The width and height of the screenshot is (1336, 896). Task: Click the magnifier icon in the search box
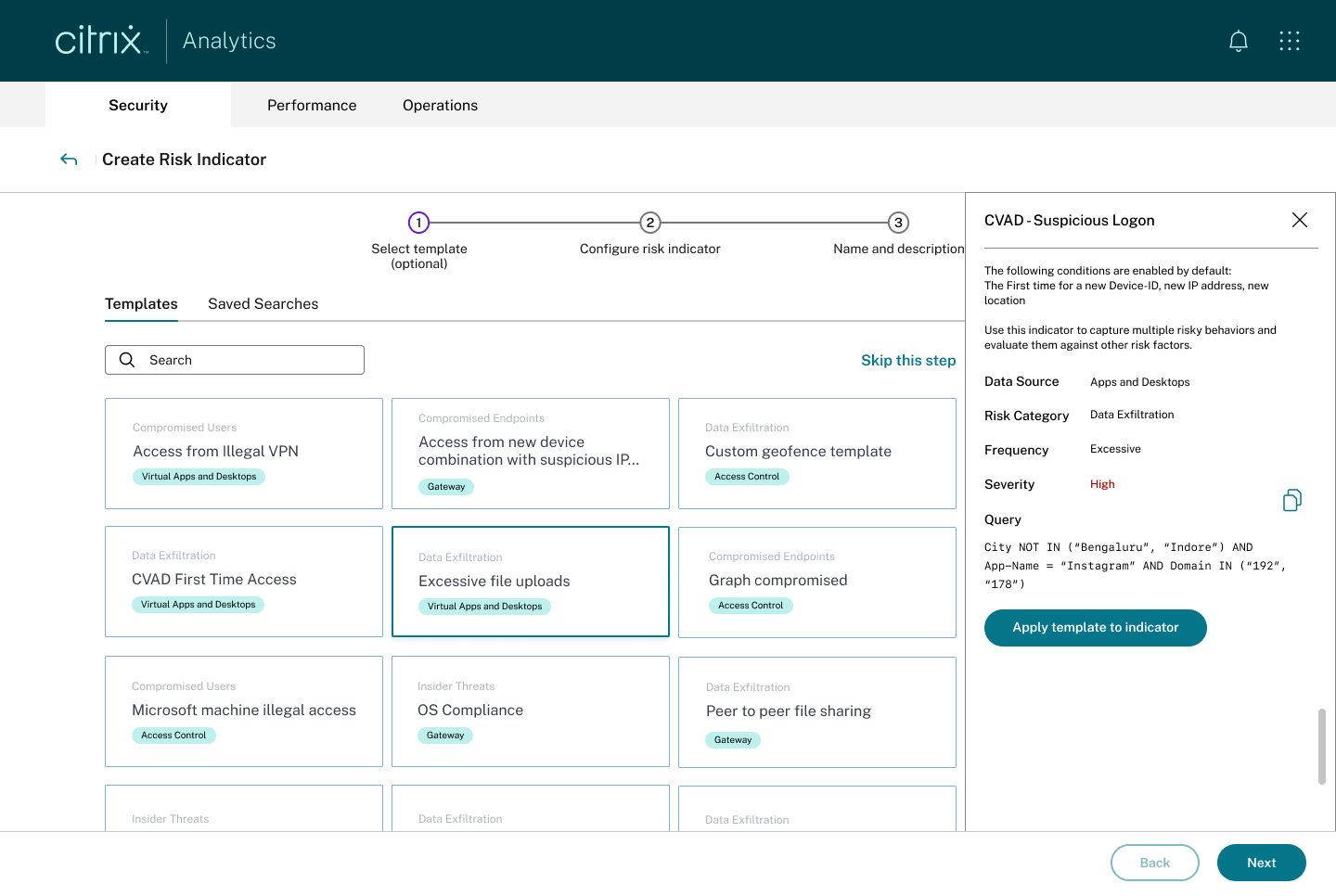127,360
